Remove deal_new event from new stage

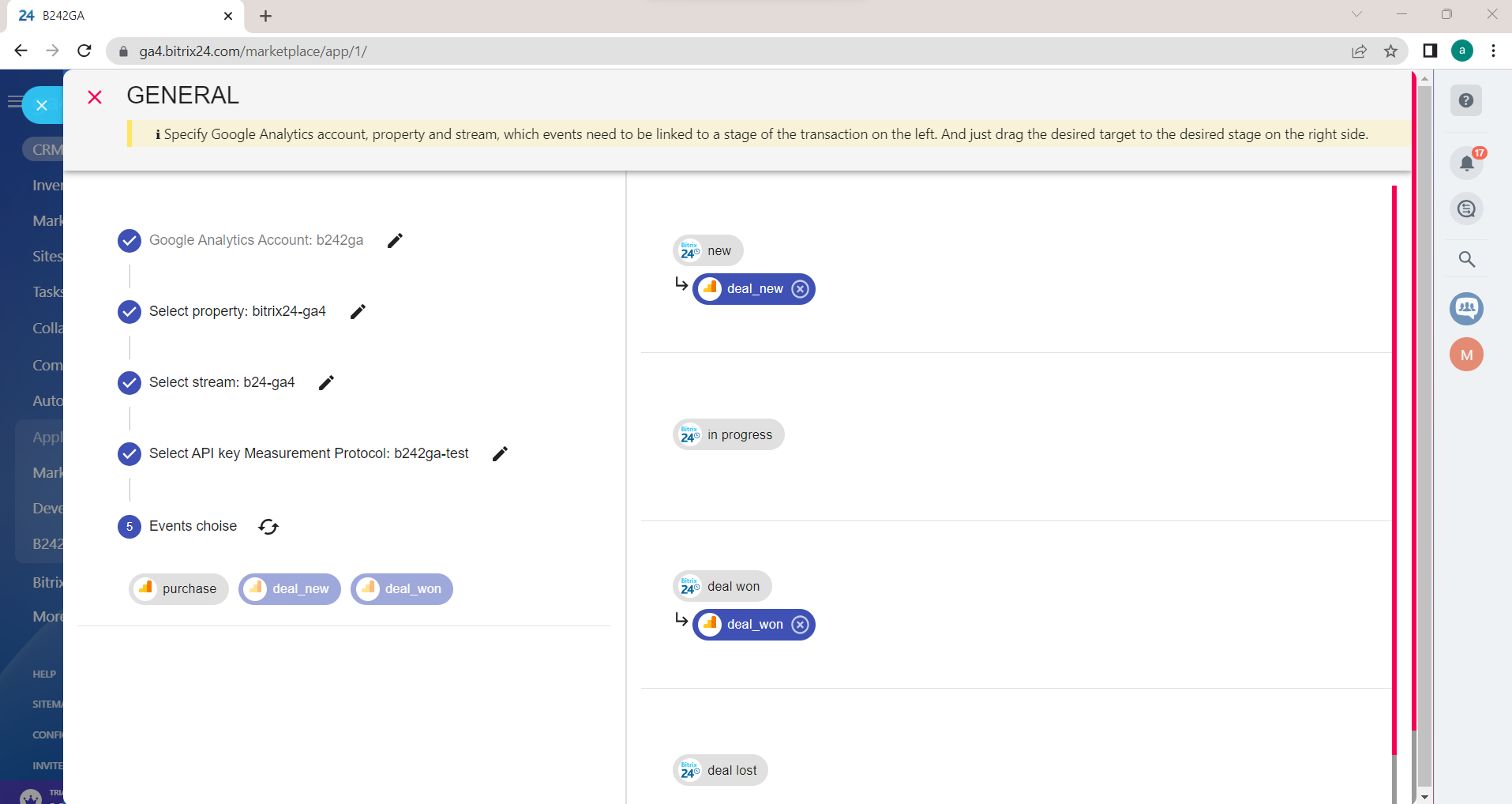click(800, 289)
